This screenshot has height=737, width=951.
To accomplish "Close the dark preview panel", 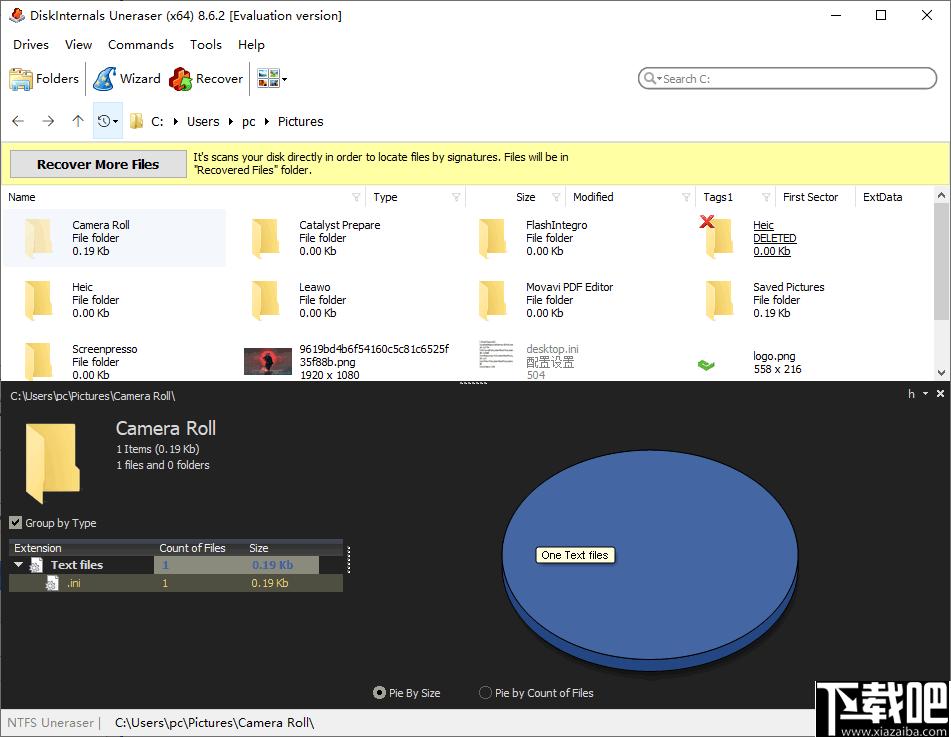I will pyautogui.click(x=940, y=394).
